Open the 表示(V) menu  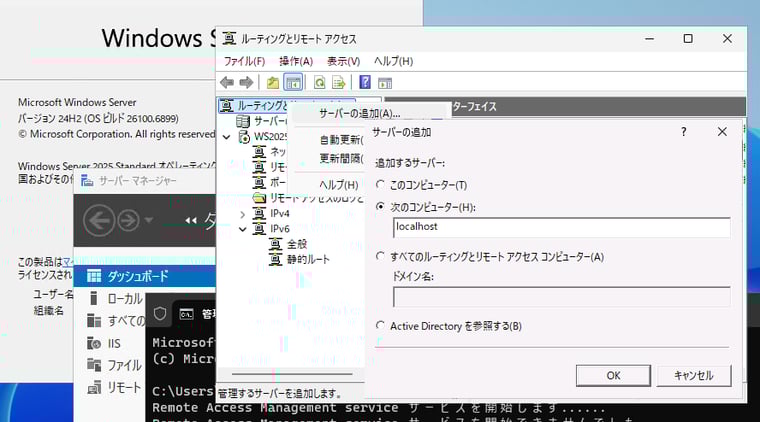coord(343,62)
